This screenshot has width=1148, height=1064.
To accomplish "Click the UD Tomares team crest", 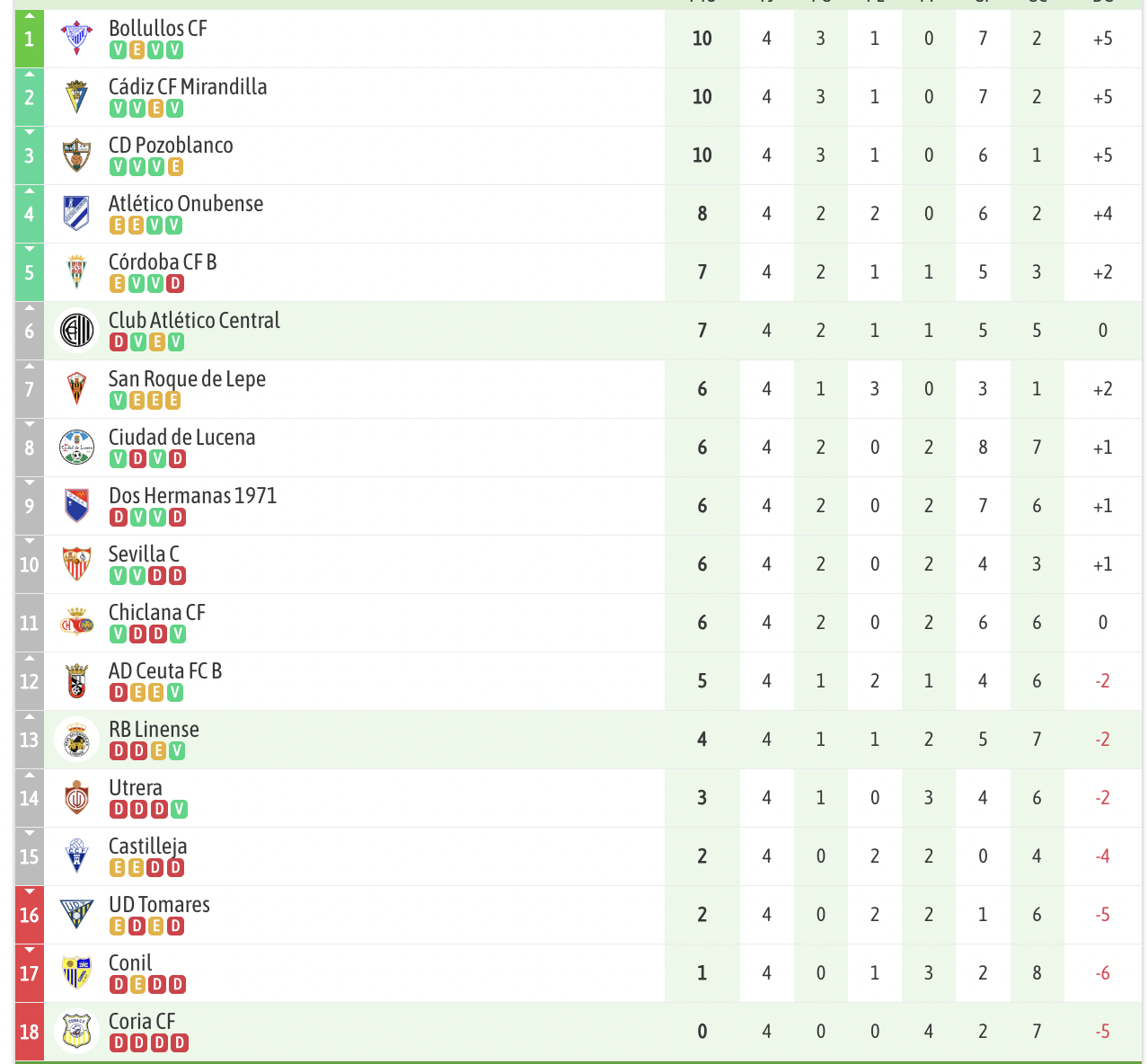I will [76, 915].
